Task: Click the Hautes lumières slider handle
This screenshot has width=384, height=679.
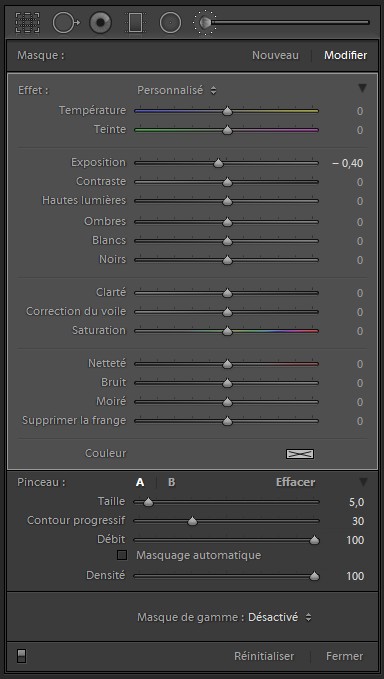Action: click(227, 202)
